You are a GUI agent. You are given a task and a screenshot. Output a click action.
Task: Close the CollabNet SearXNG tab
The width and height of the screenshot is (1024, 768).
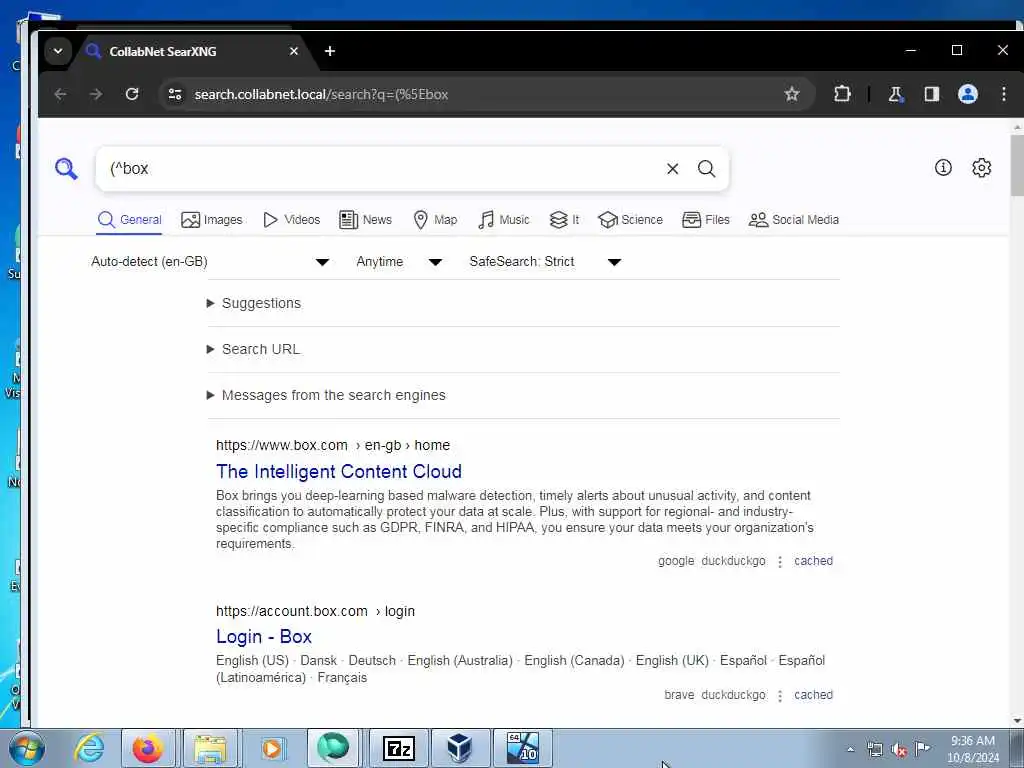[x=294, y=51]
